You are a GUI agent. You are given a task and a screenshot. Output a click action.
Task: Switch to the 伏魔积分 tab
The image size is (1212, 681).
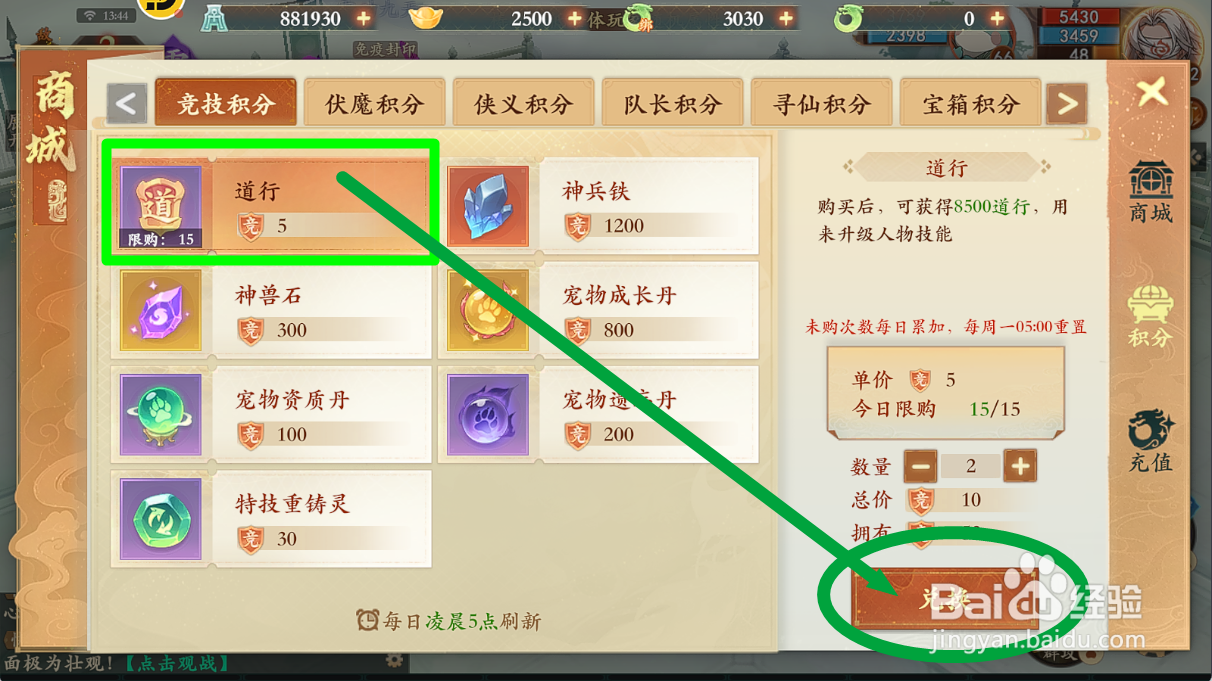pyautogui.click(x=375, y=104)
